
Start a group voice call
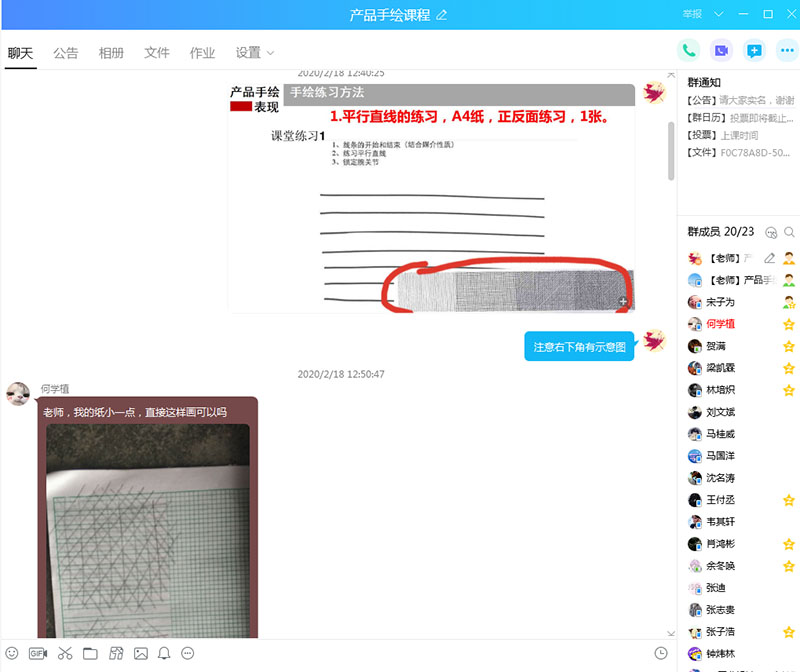pyautogui.click(x=689, y=51)
